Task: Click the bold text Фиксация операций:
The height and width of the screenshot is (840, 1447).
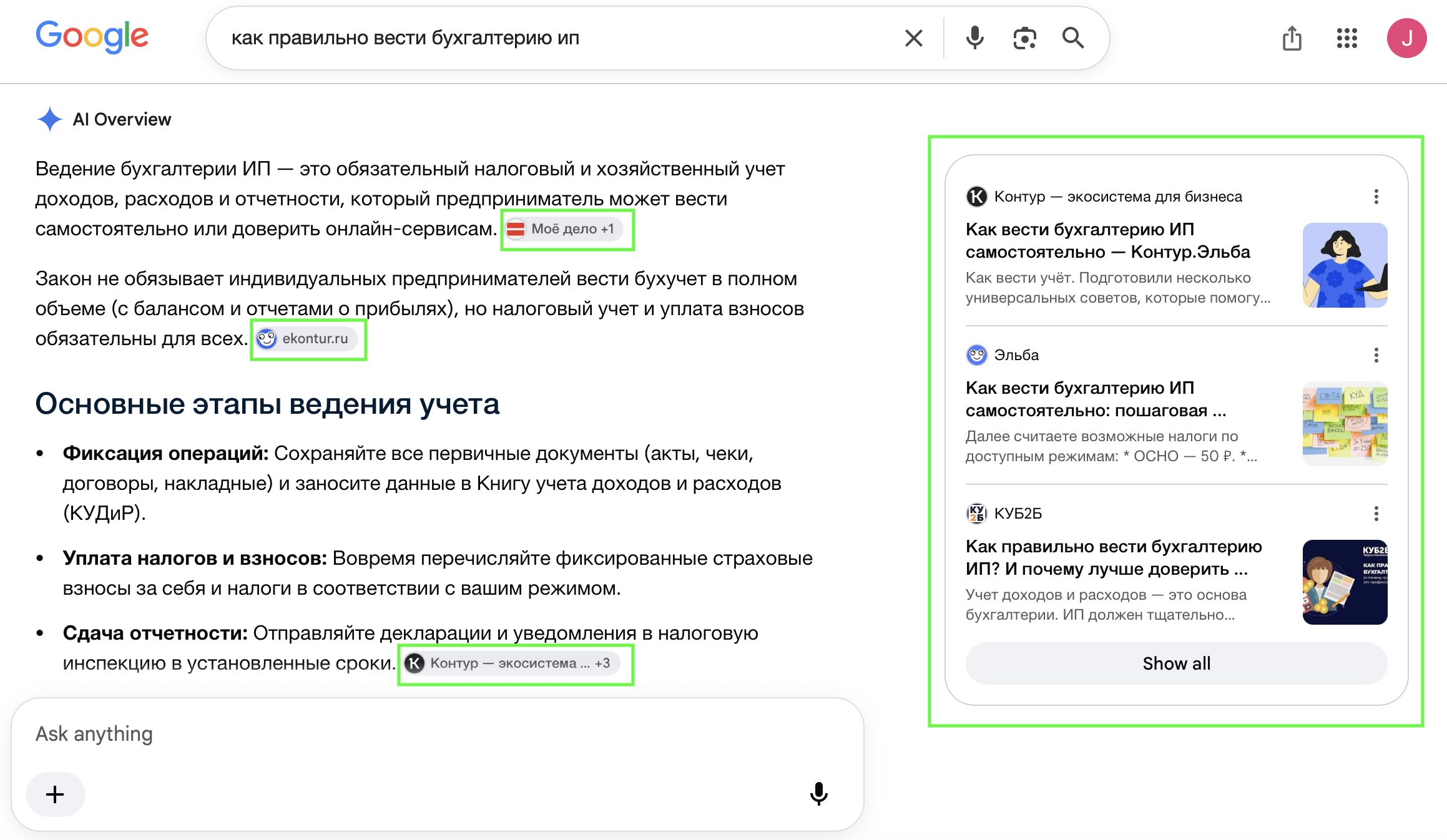Action: [165, 454]
